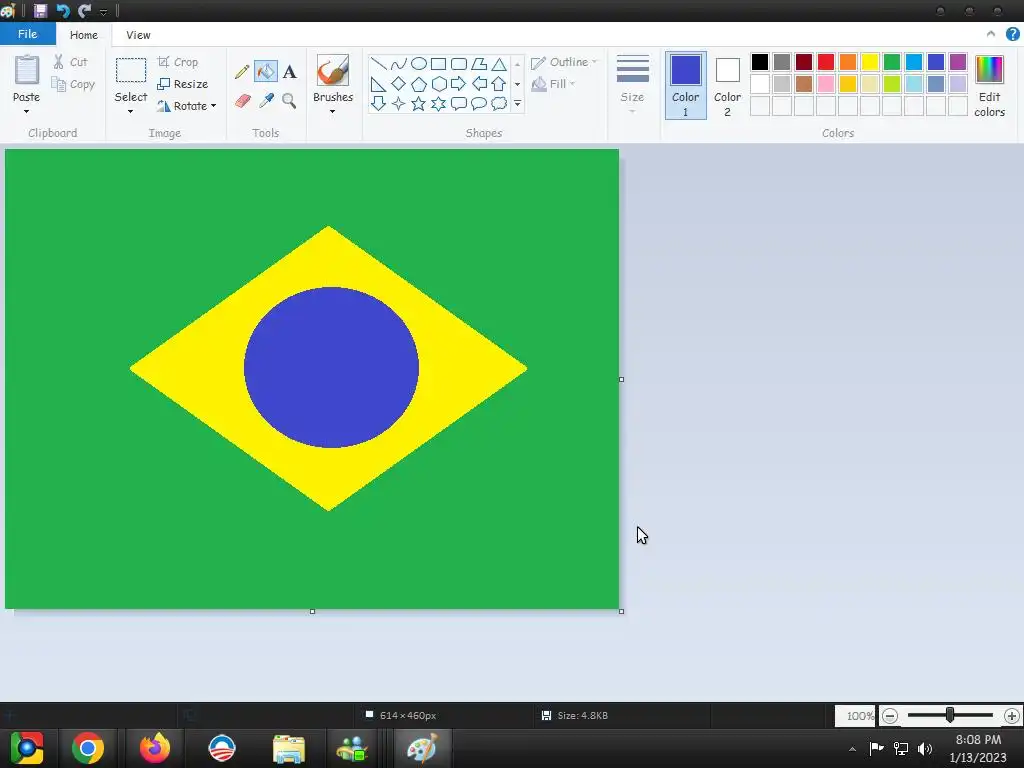1024x768 pixels.
Task: Open the shape Outline dropdown
Action: click(564, 62)
